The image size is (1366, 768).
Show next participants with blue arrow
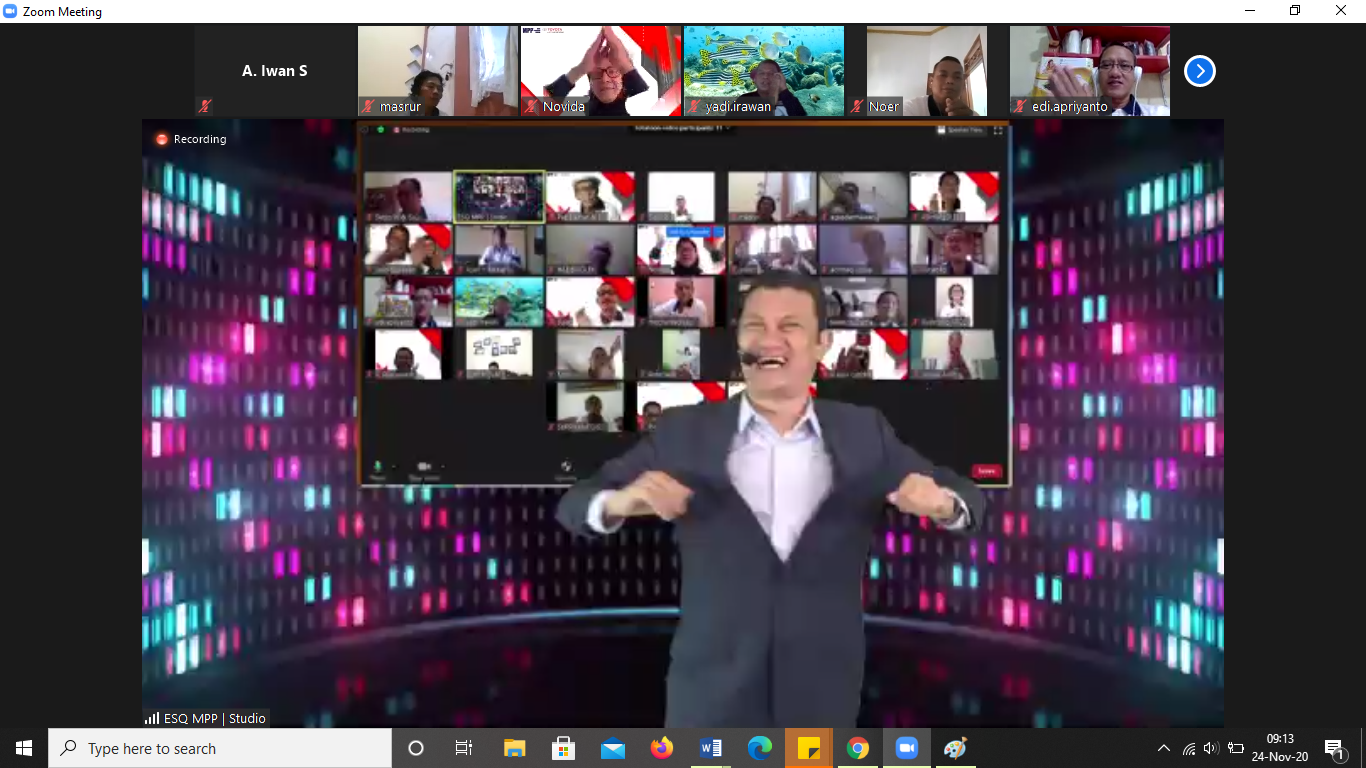pos(1199,71)
